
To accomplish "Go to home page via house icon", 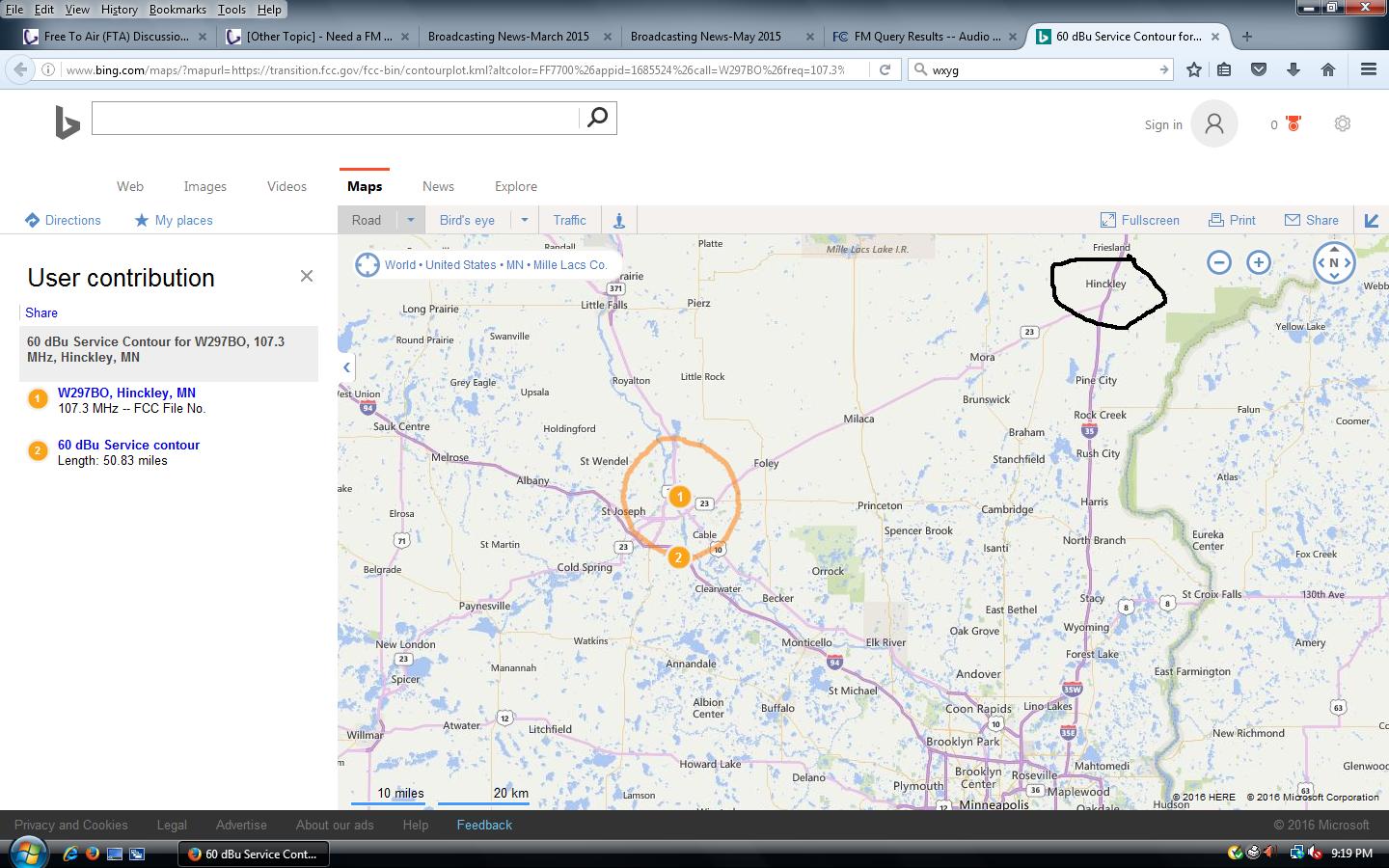I will (x=1328, y=69).
